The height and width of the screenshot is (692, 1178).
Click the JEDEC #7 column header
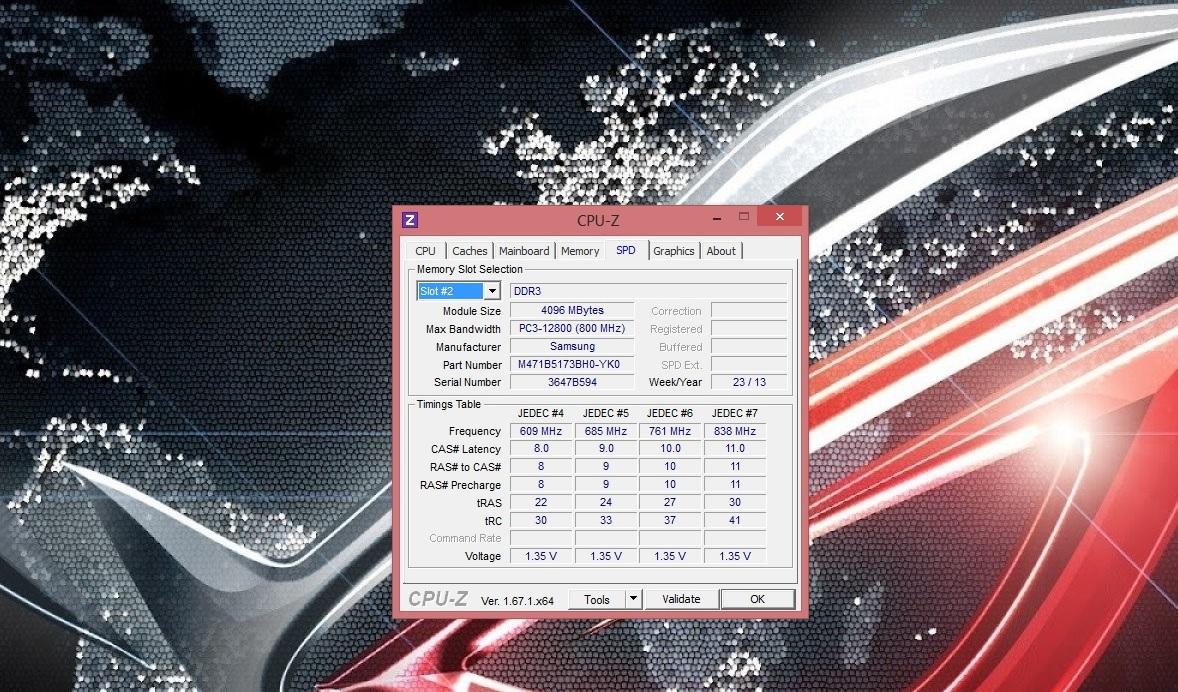coord(735,413)
